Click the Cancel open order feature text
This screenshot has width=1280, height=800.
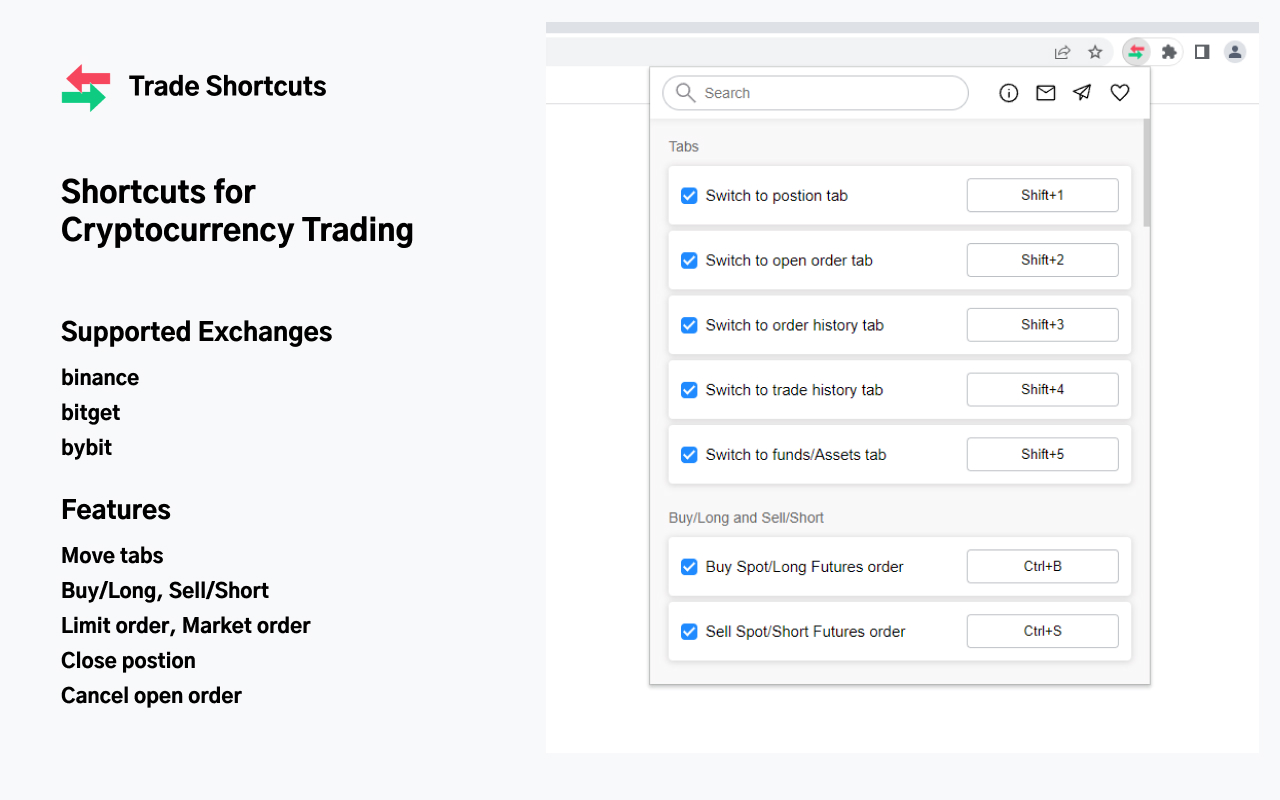(x=151, y=696)
